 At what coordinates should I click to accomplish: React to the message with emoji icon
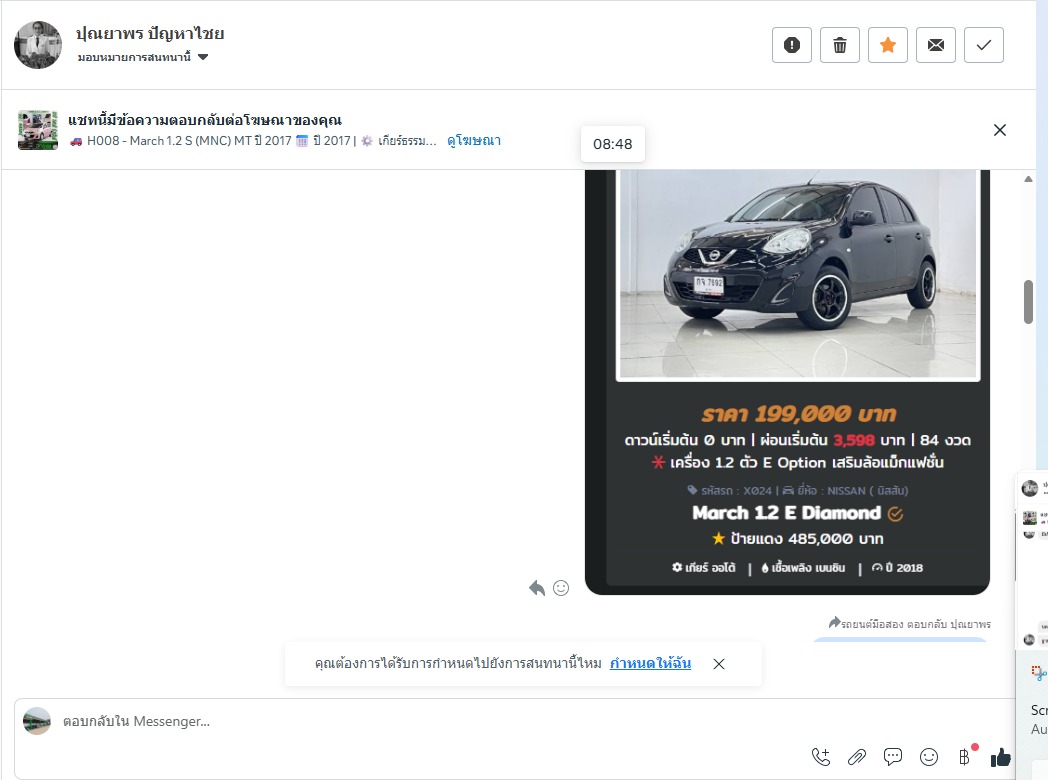[x=561, y=588]
